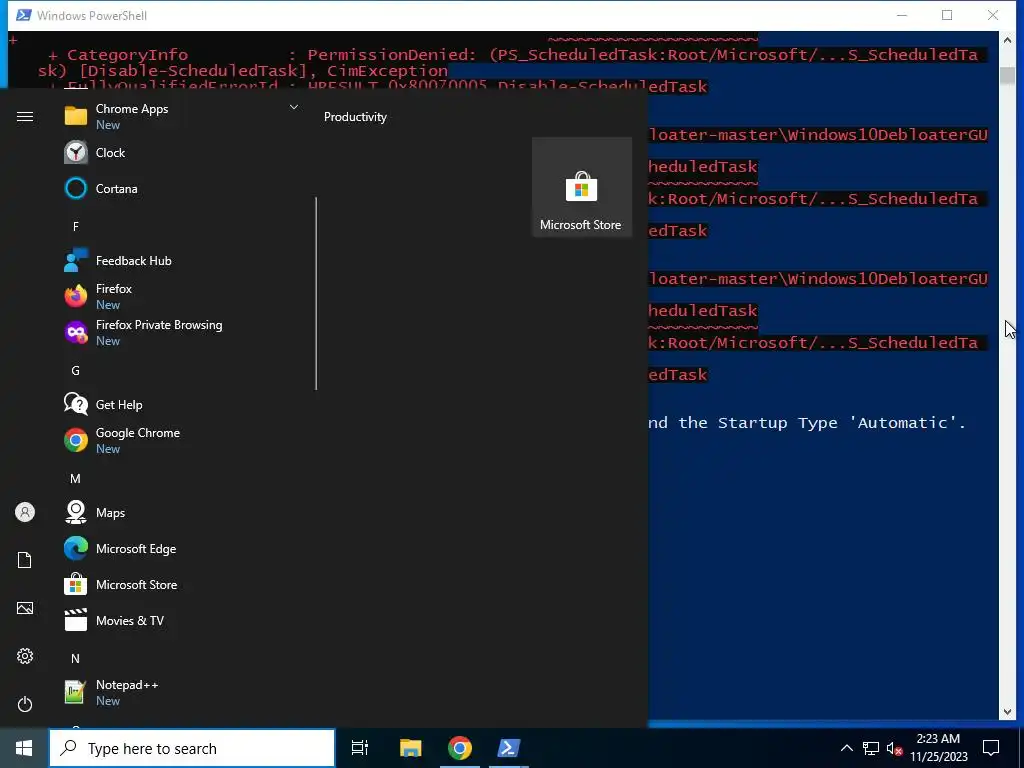Expand the Start menu hamburger button
Viewport: 1024px width, 768px height.
pos(25,116)
